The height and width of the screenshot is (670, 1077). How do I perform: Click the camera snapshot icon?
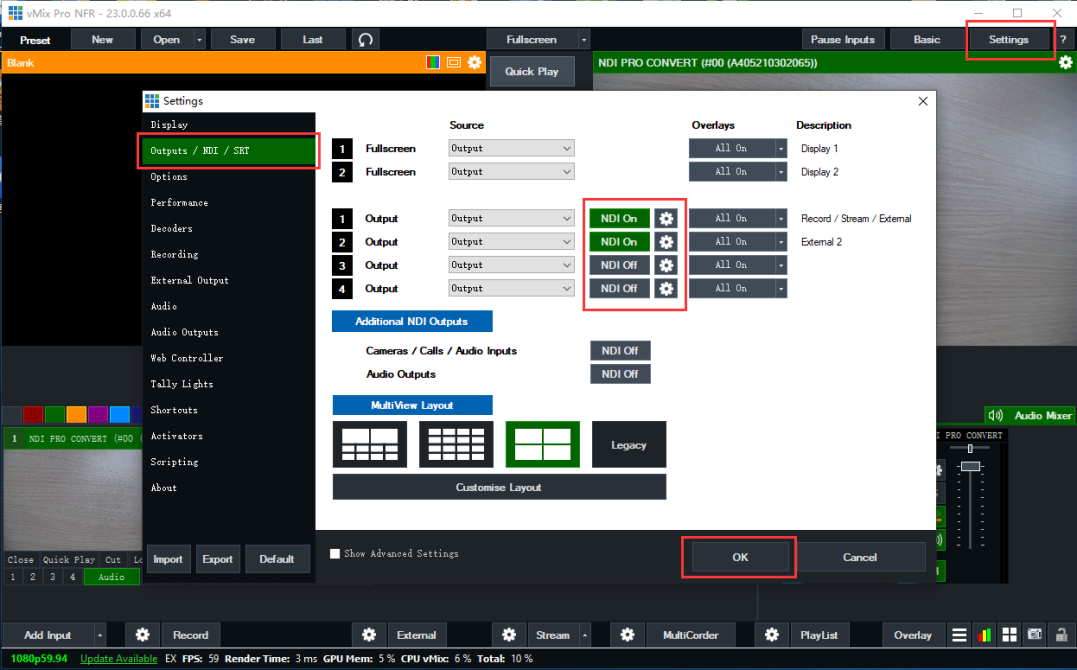tap(1034, 634)
